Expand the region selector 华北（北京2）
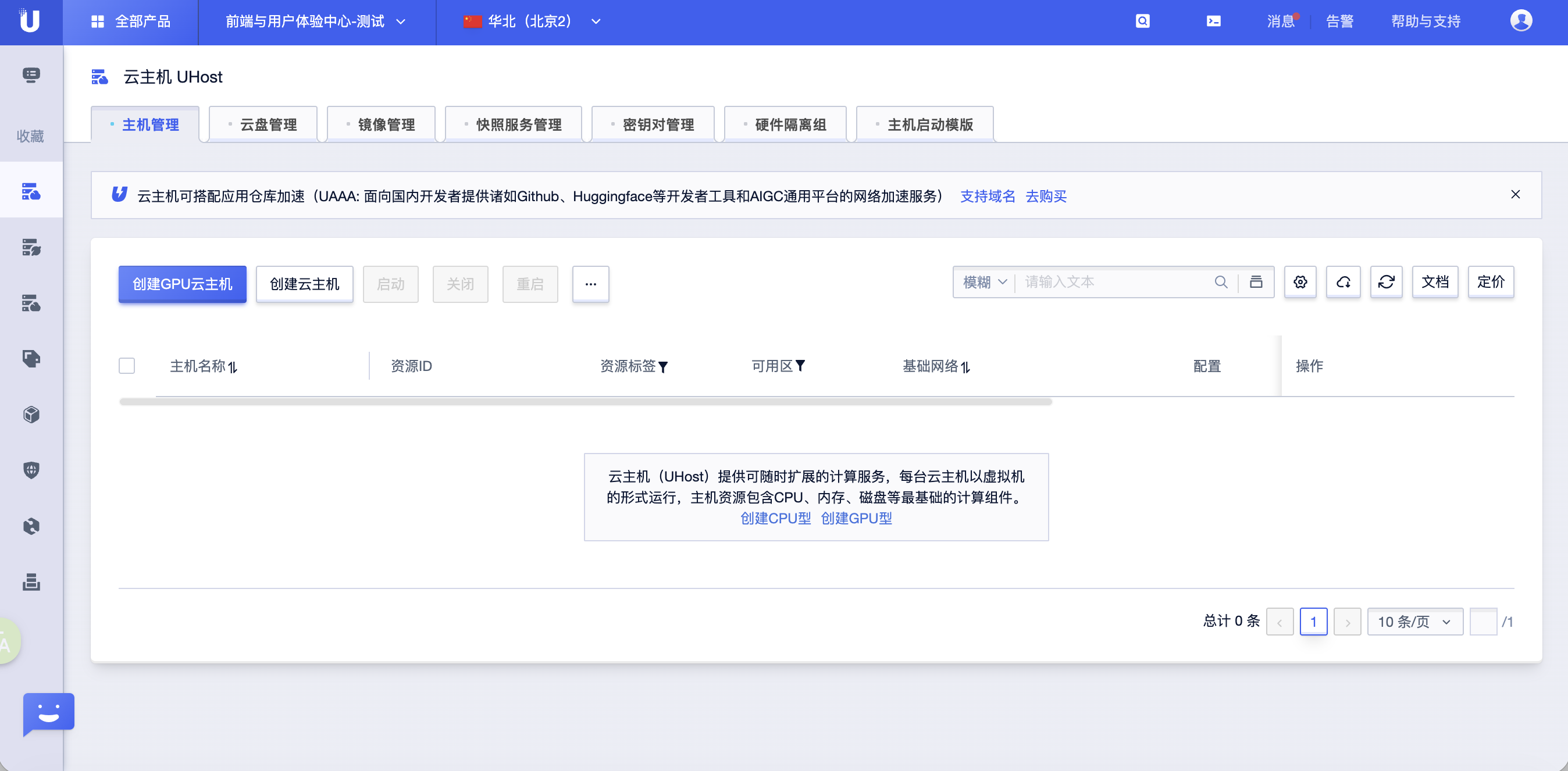 532,22
